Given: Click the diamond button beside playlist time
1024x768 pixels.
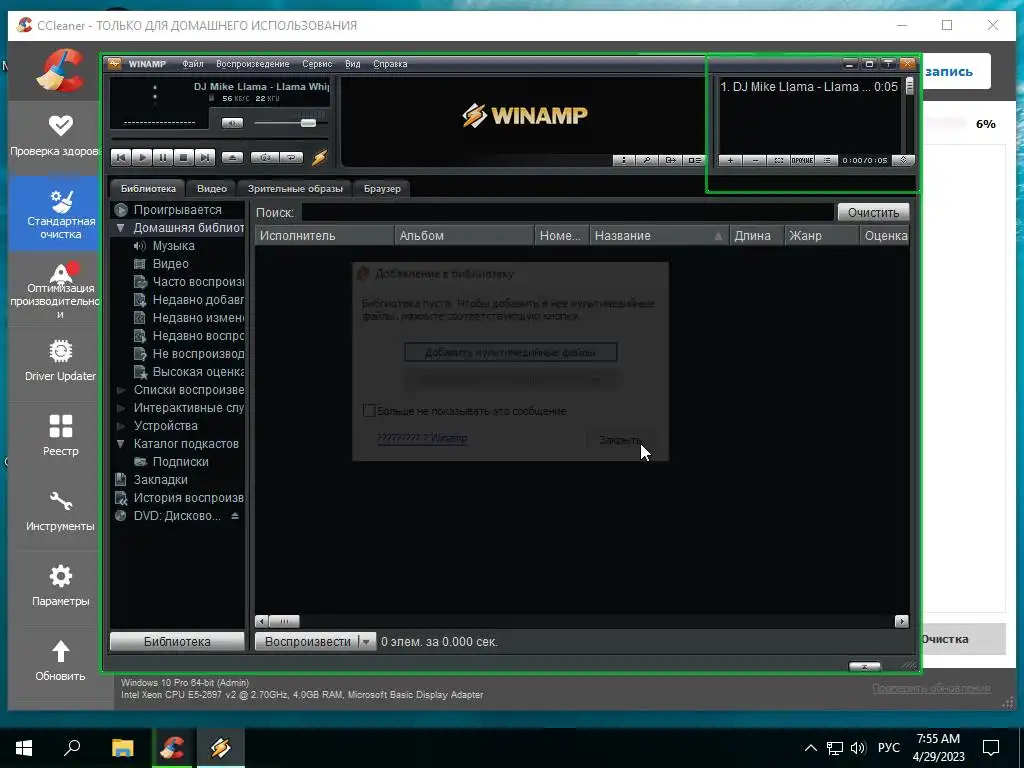Looking at the screenshot, I should pos(903,160).
